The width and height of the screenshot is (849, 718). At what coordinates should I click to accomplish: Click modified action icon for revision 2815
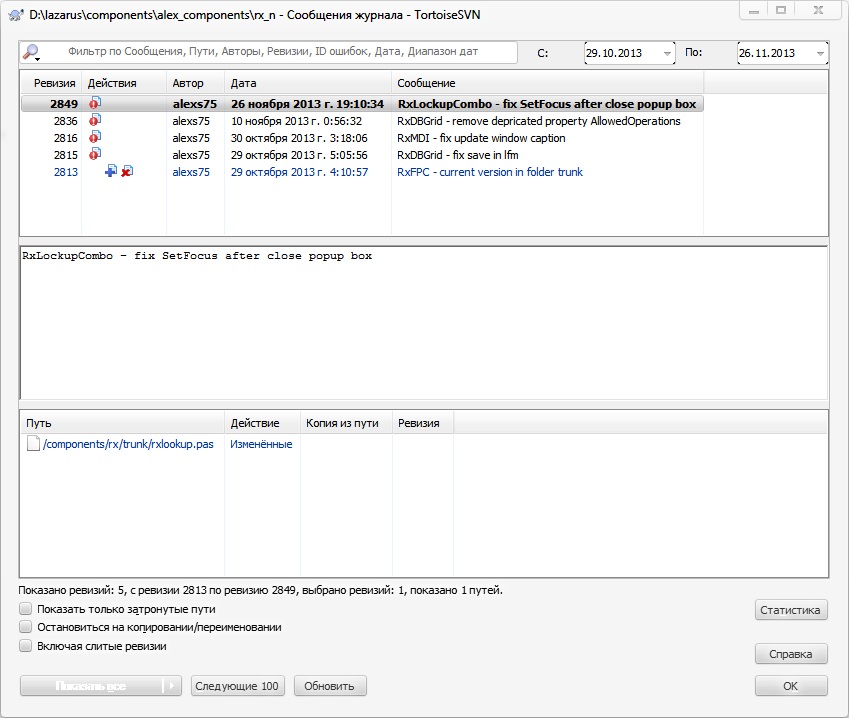[x=95, y=155]
